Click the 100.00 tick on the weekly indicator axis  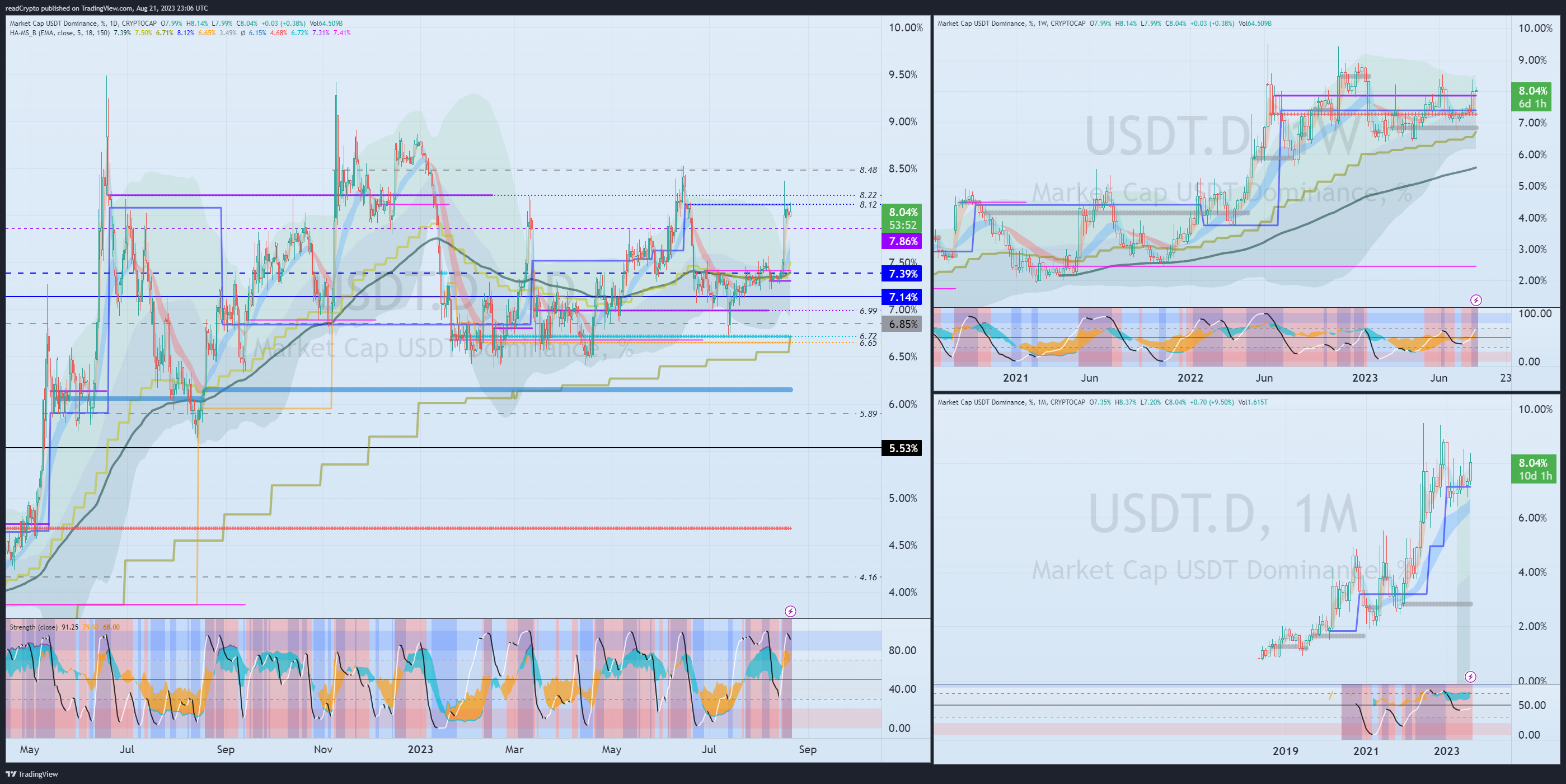(x=1535, y=313)
